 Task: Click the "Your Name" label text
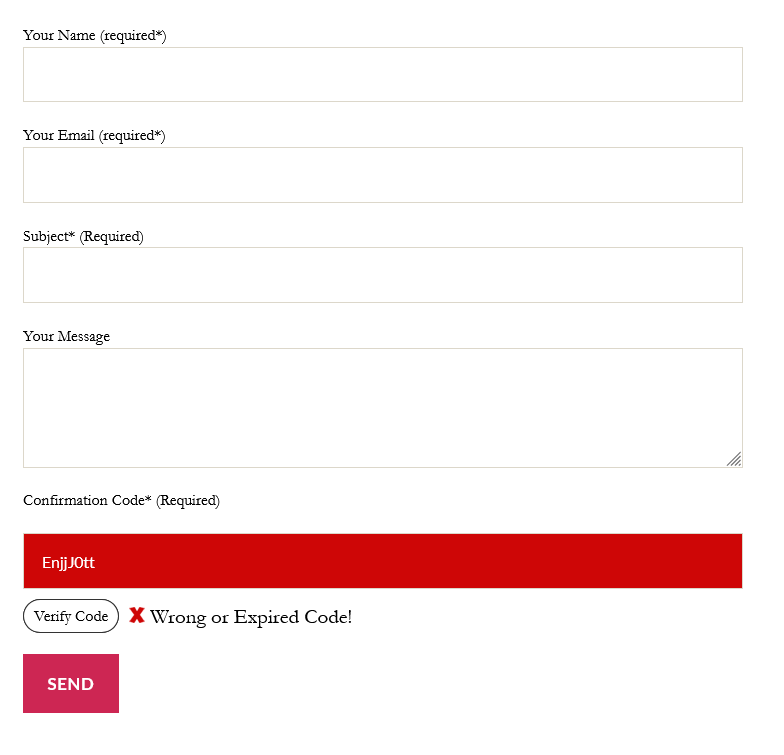(x=59, y=36)
